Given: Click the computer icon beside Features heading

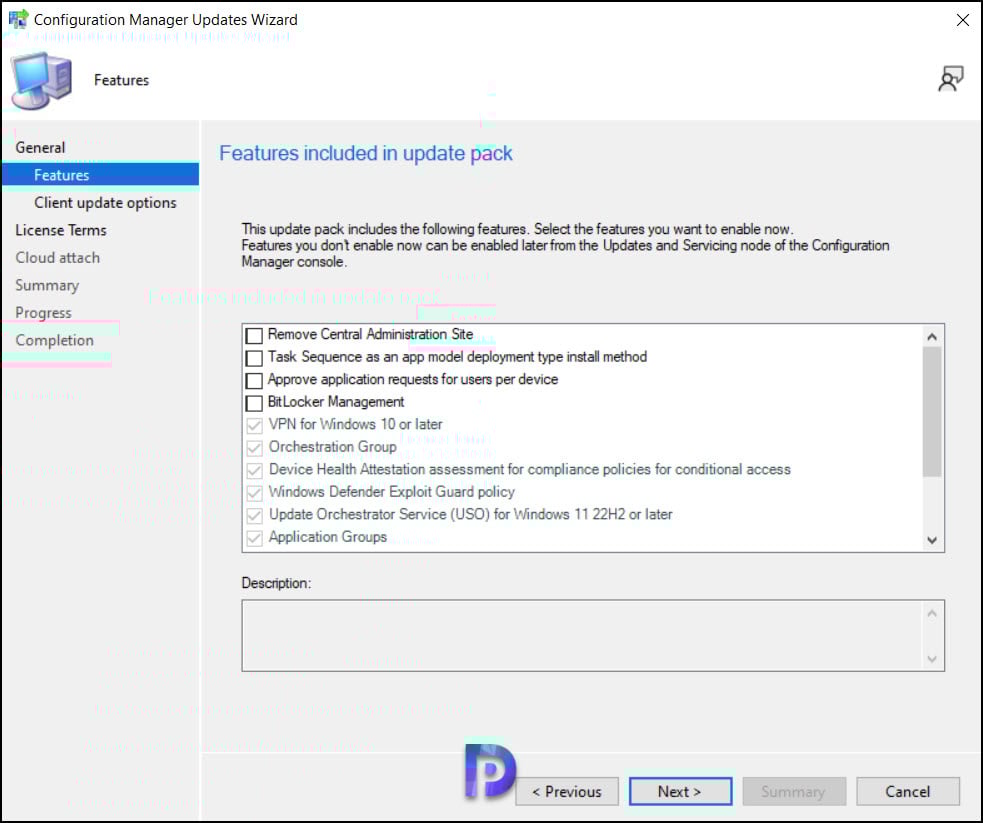Looking at the screenshot, I should pos(41,81).
